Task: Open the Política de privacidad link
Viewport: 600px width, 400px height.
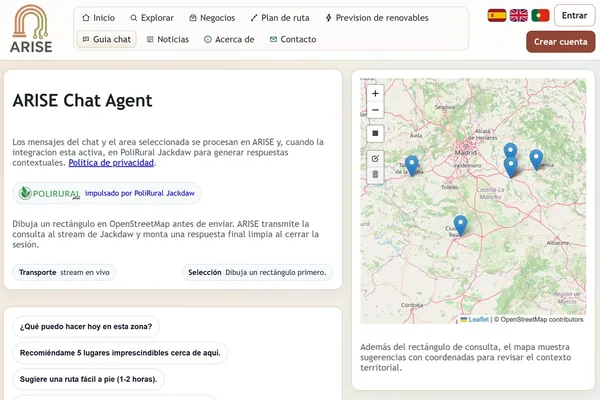Action: 111,163
